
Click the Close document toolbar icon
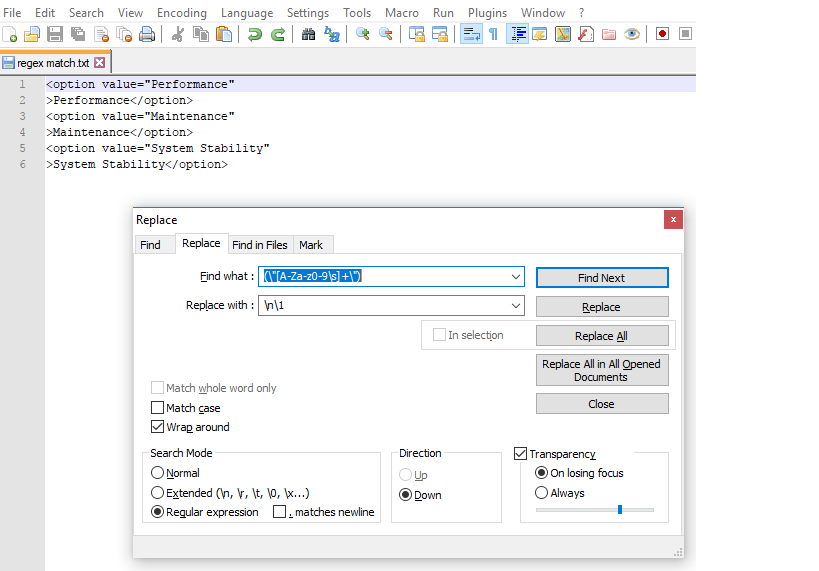pos(101,34)
